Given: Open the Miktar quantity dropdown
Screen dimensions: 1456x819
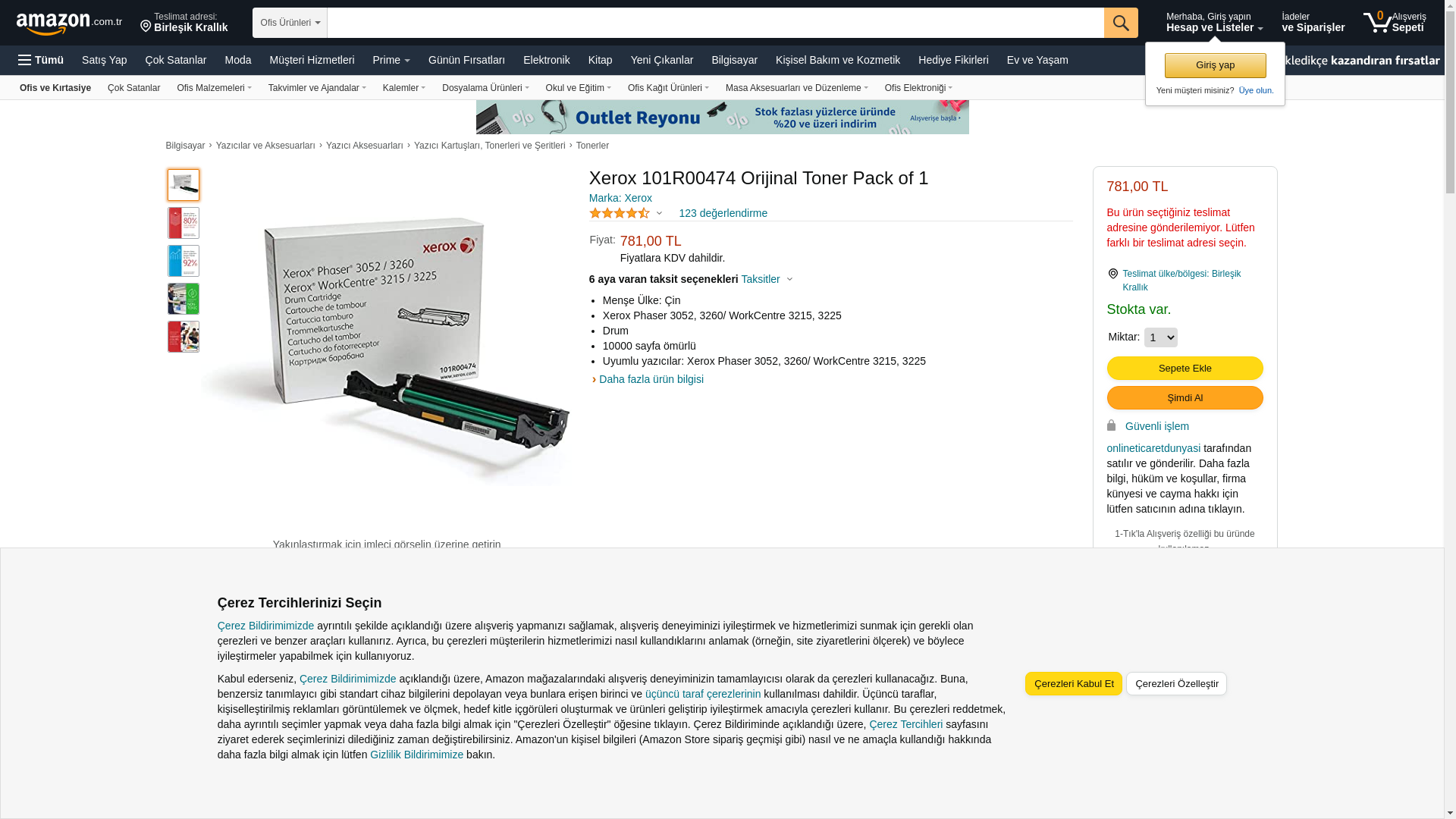Looking at the screenshot, I should click(1160, 337).
